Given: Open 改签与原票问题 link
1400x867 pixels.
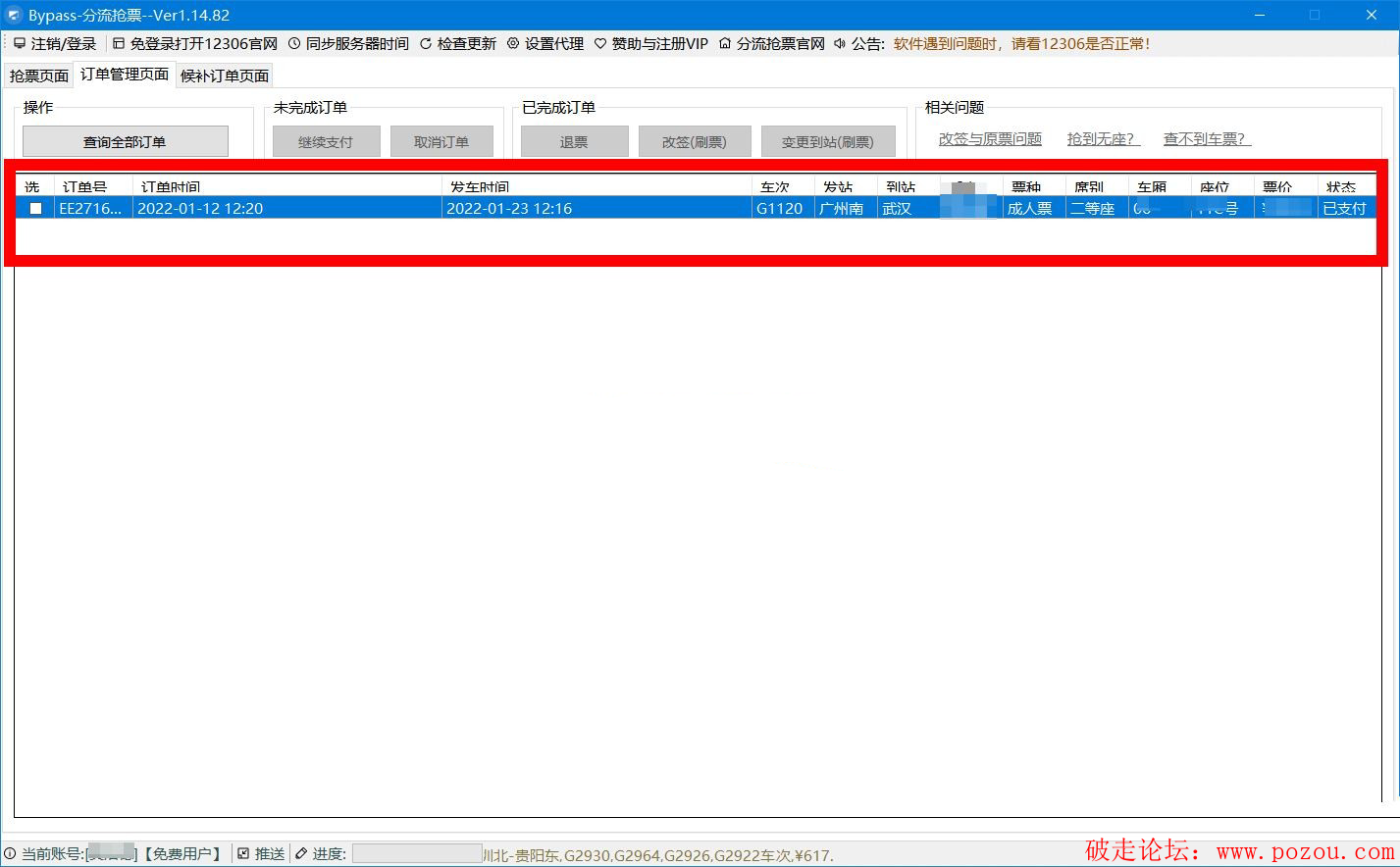Looking at the screenshot, I should [990, 139].
